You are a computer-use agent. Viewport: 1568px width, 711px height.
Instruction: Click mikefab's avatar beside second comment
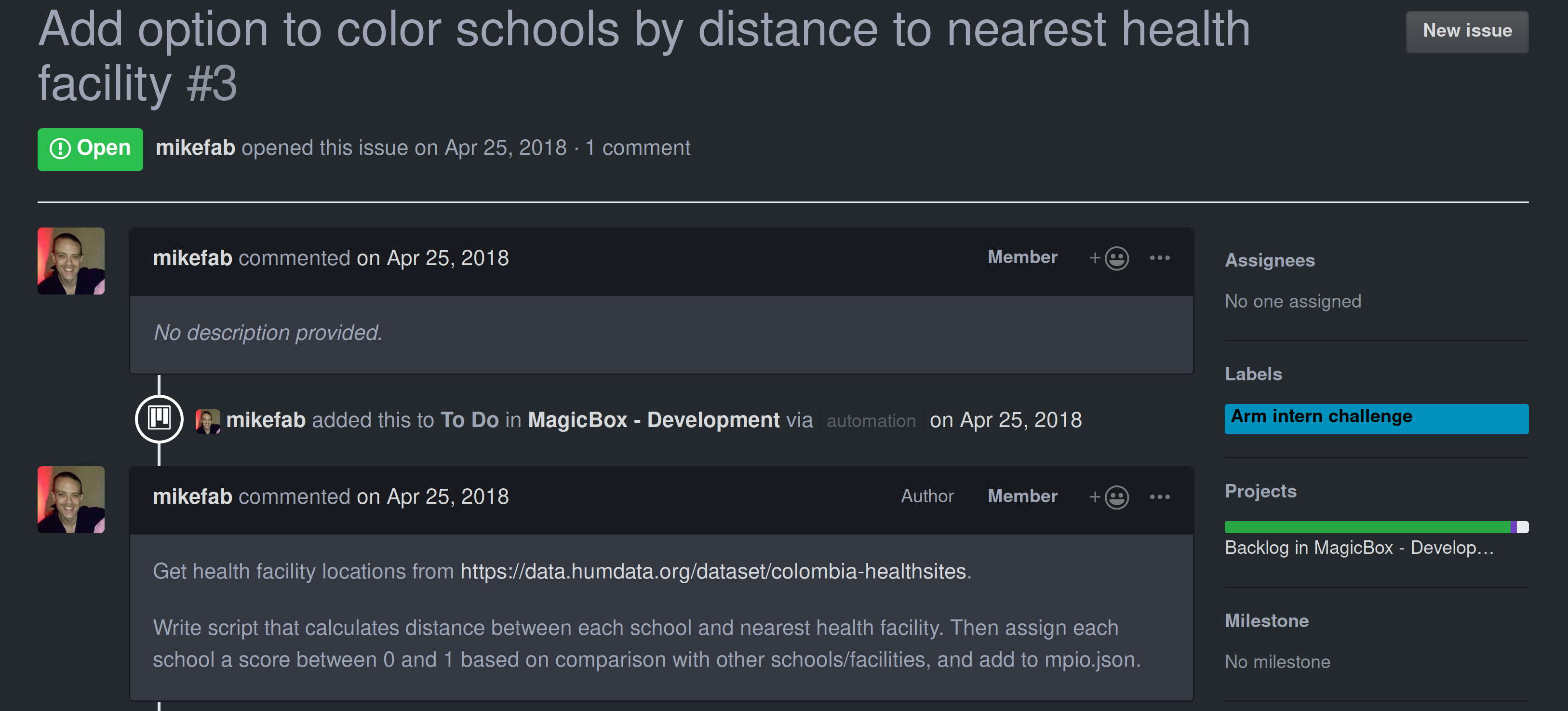(71, 500)
